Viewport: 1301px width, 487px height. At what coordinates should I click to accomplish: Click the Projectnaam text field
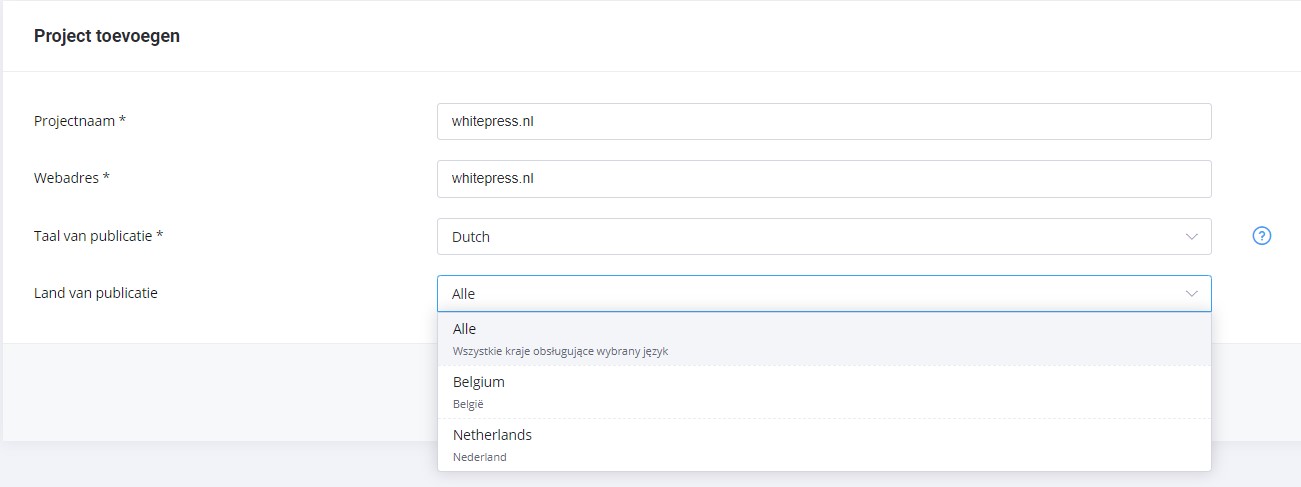click(x=824, y=121)
